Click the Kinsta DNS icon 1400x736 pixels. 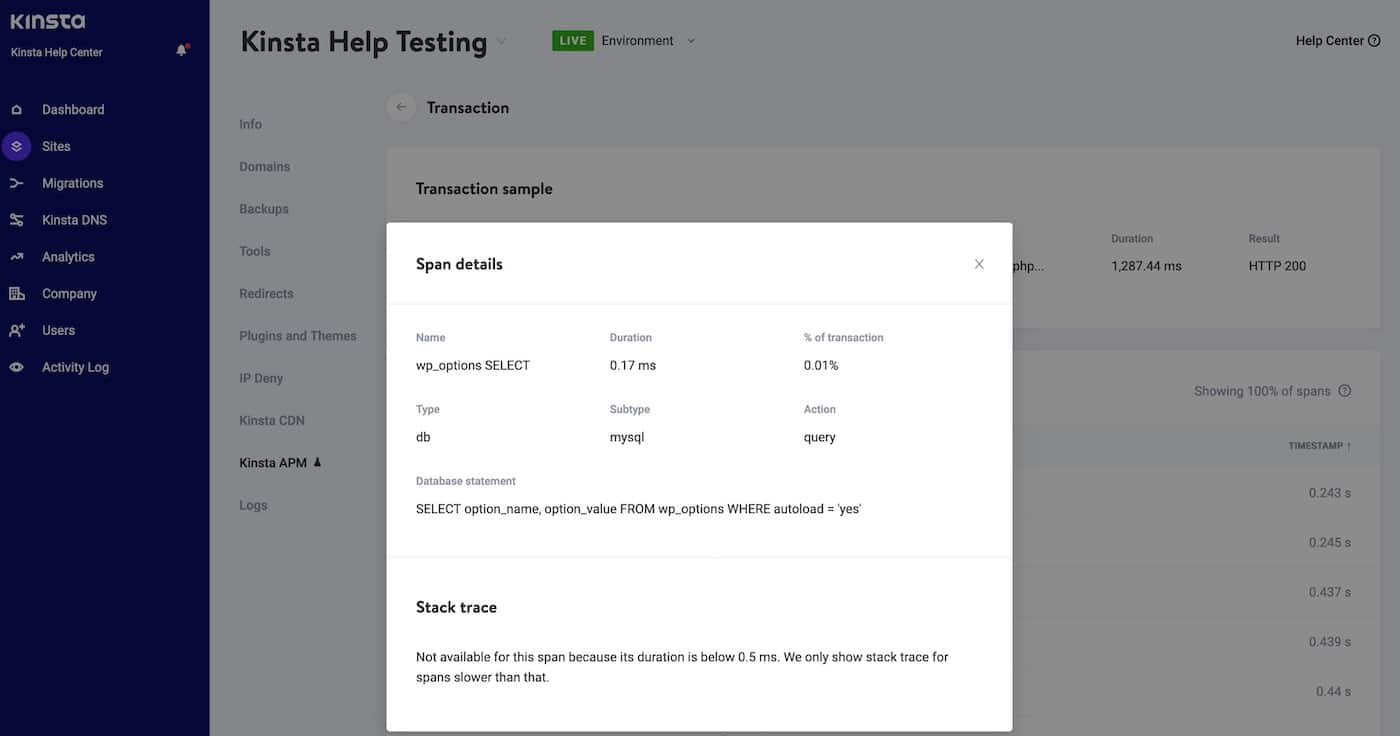click(16, 220)
